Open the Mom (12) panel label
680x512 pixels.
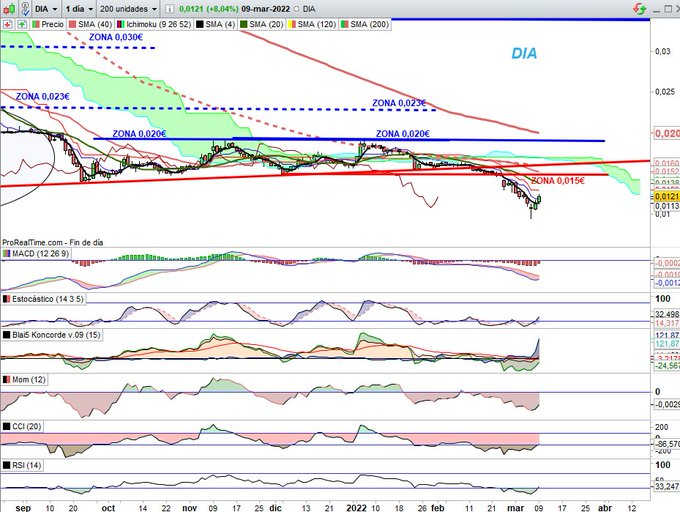click(29, 380)
